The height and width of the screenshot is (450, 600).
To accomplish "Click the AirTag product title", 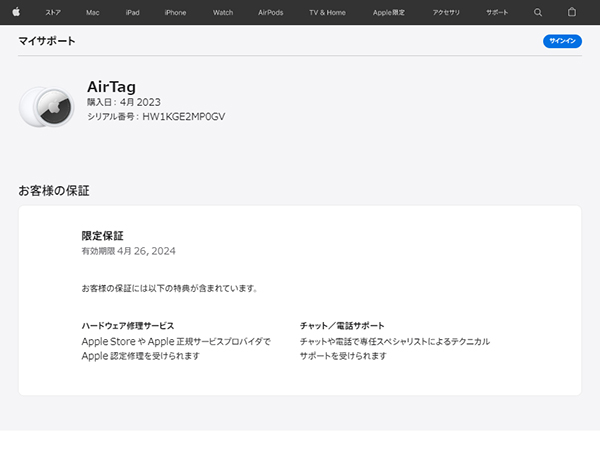I will click(x=111, y=87).
